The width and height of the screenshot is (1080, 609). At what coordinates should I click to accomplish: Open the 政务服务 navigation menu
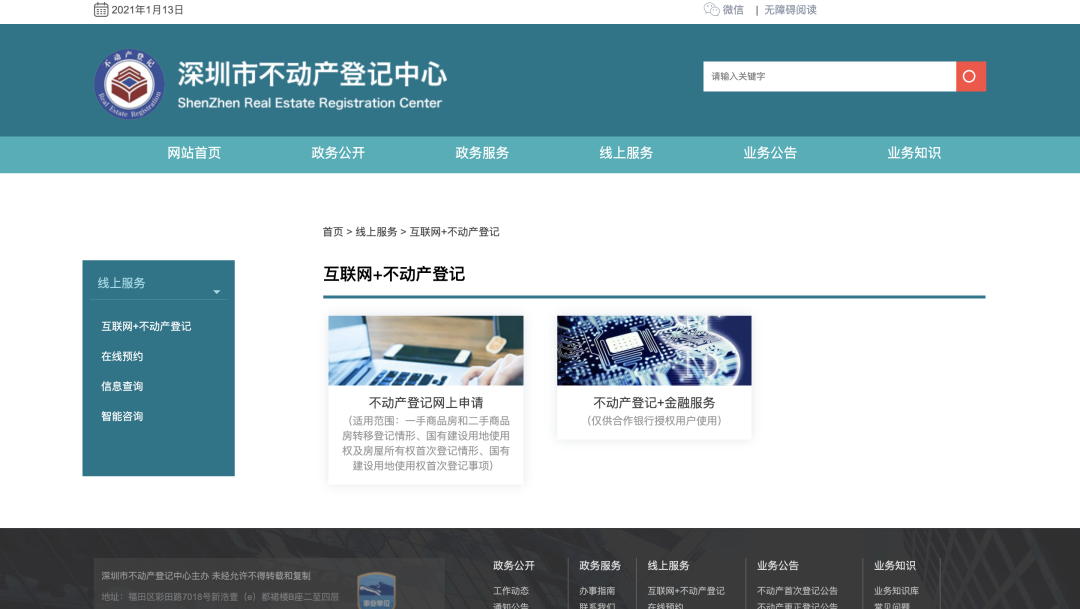pyautogui.click(x=481, y=154)
